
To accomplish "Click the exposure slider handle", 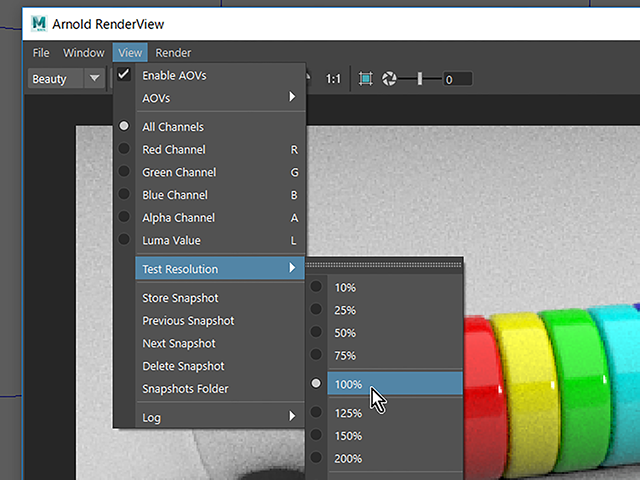I will (x=420, y=78).
